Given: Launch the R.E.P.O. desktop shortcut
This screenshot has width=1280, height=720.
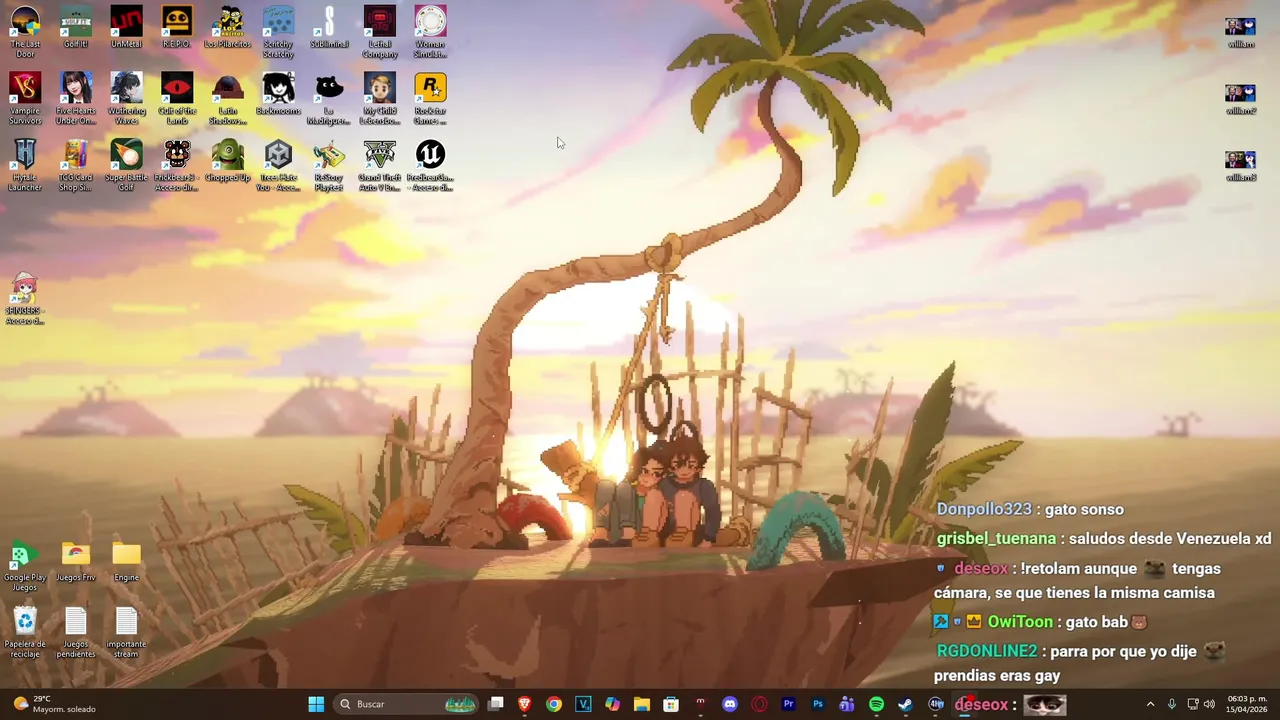Looking at the screenshot, I should pyautogui.click(x=177, y=28).
